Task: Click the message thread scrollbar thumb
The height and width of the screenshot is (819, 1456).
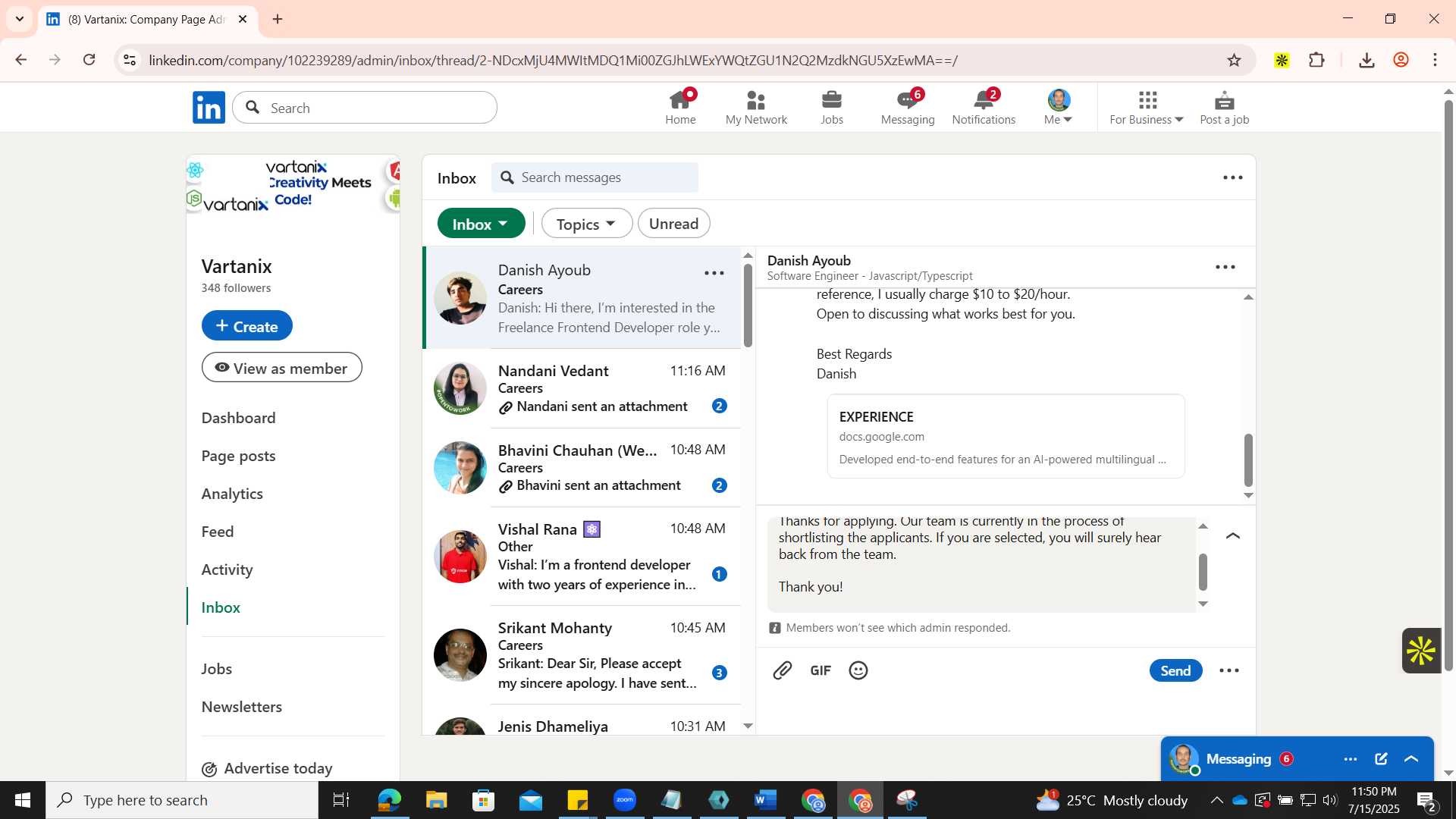Action: pyautogui.click(x=1248, y=460)
